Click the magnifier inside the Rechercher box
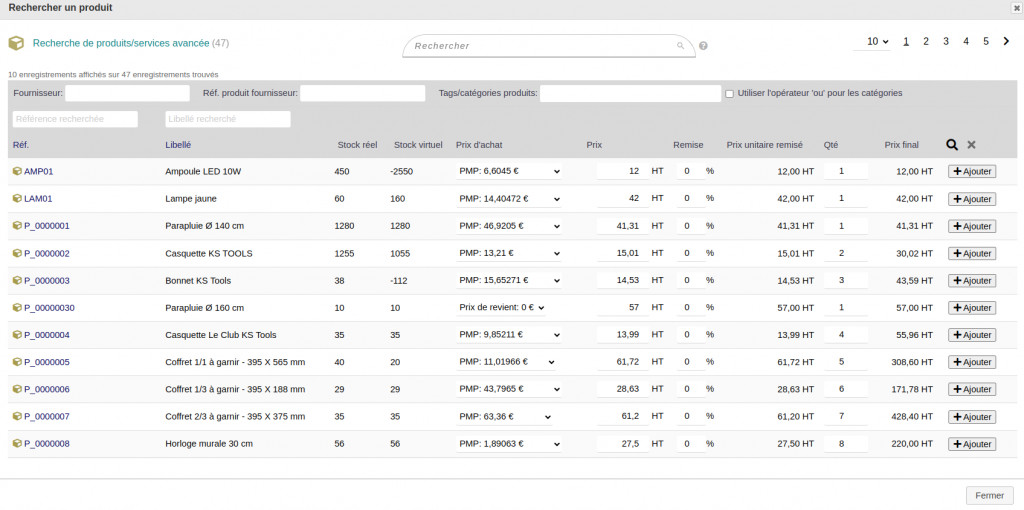Viewport: 1024px width, 510px height. 681,46
